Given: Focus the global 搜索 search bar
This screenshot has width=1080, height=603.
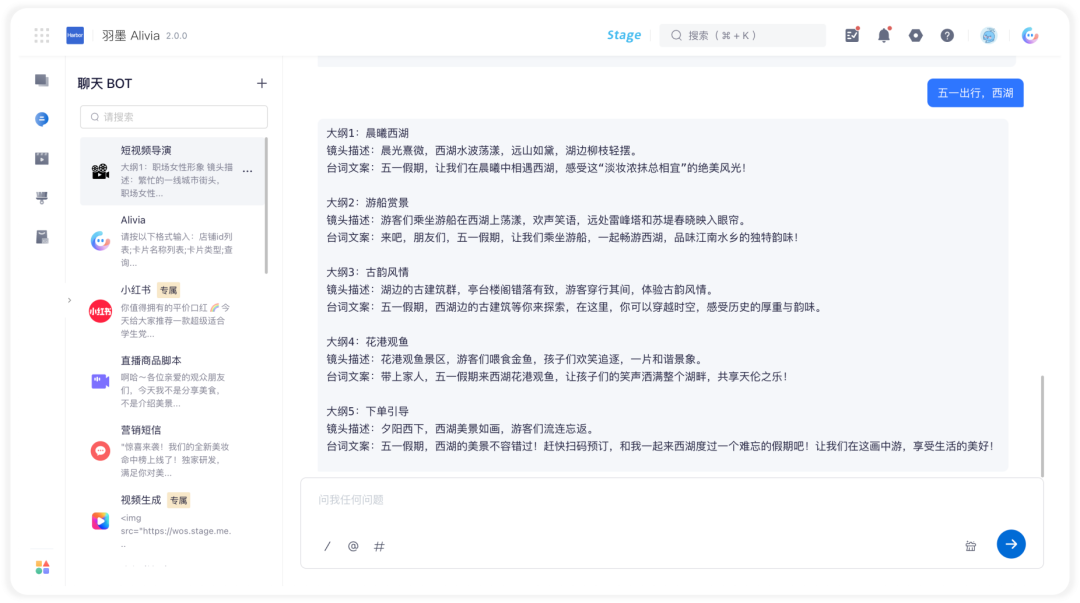Looking at the screenshot, I should click(x=742, y=35).
